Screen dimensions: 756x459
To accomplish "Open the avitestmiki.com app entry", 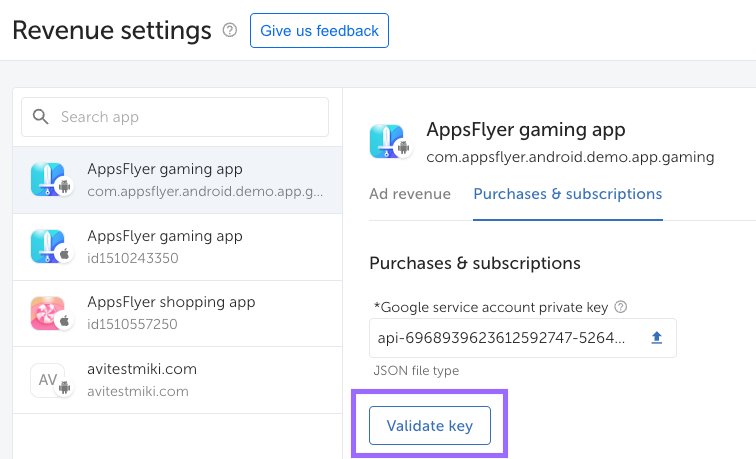I will 142,379.
